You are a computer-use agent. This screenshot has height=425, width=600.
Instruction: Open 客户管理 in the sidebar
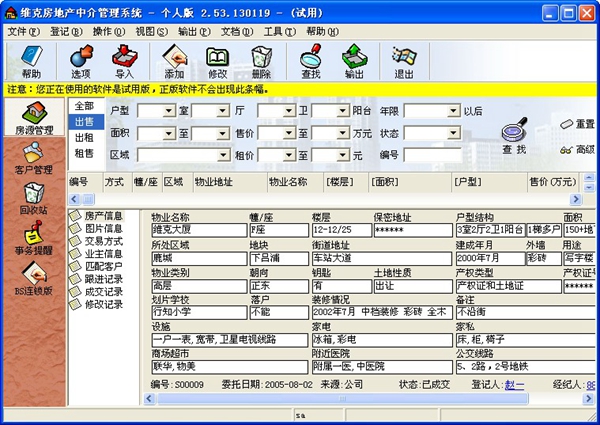pos(33,158)
